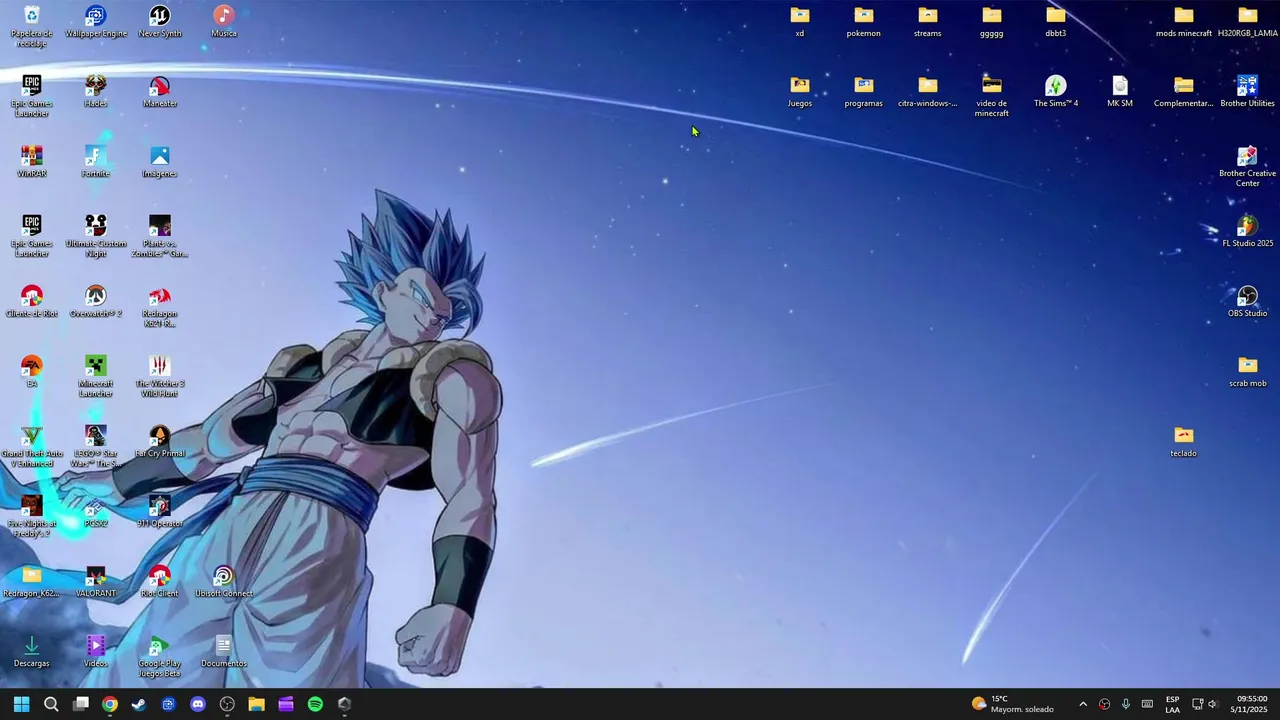Viewport: 1280px width, 720px height.
Task: Select the Far Cry Primal icon
Action: (x=160, y=442)
